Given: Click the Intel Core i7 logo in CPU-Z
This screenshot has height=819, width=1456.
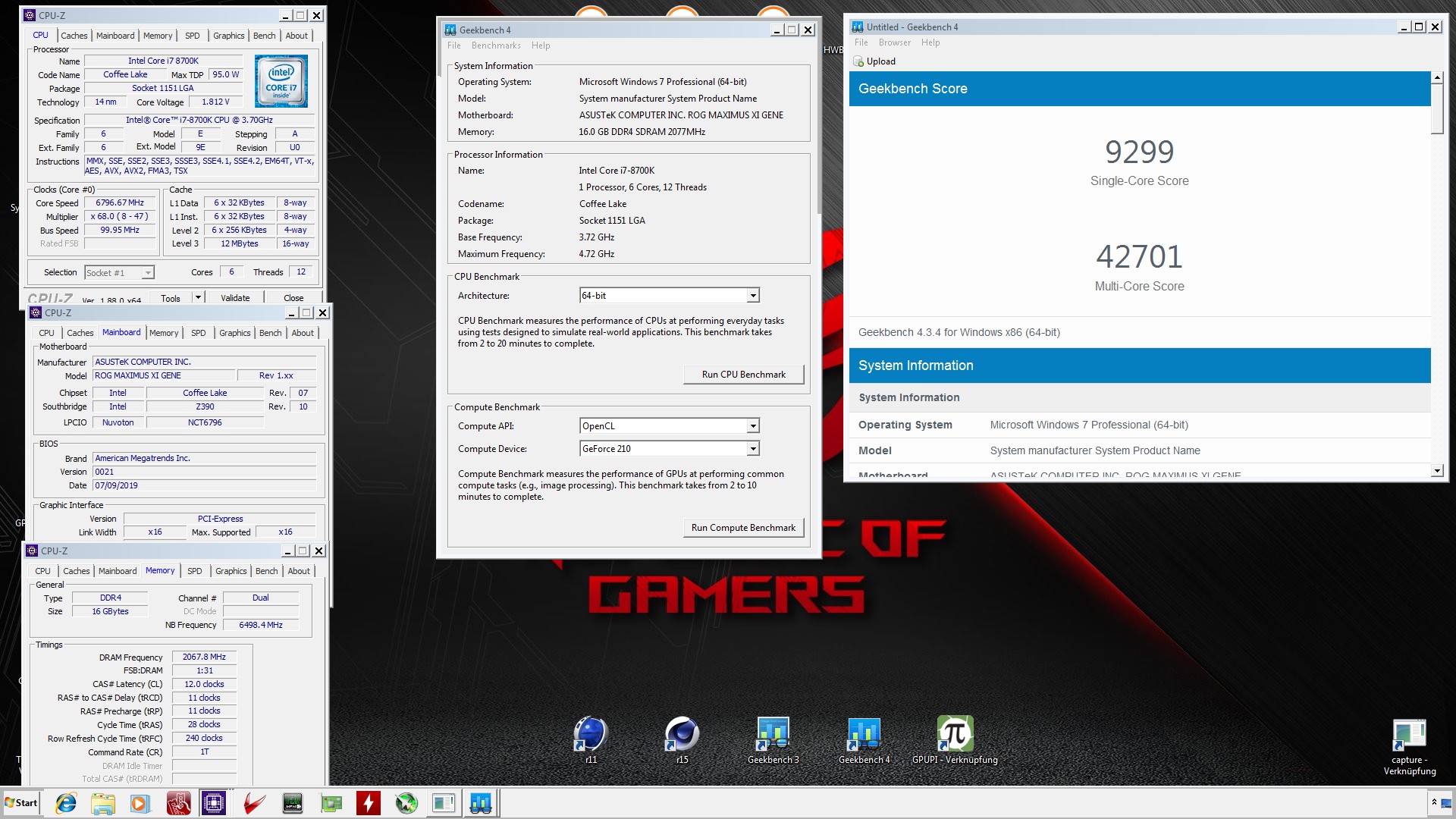Looking at the screenshot, I should (281, 80).
